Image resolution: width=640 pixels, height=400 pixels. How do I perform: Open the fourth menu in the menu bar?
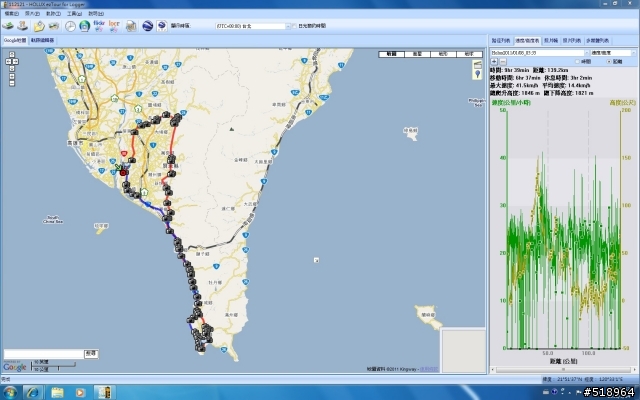click(x=74, y=13)
